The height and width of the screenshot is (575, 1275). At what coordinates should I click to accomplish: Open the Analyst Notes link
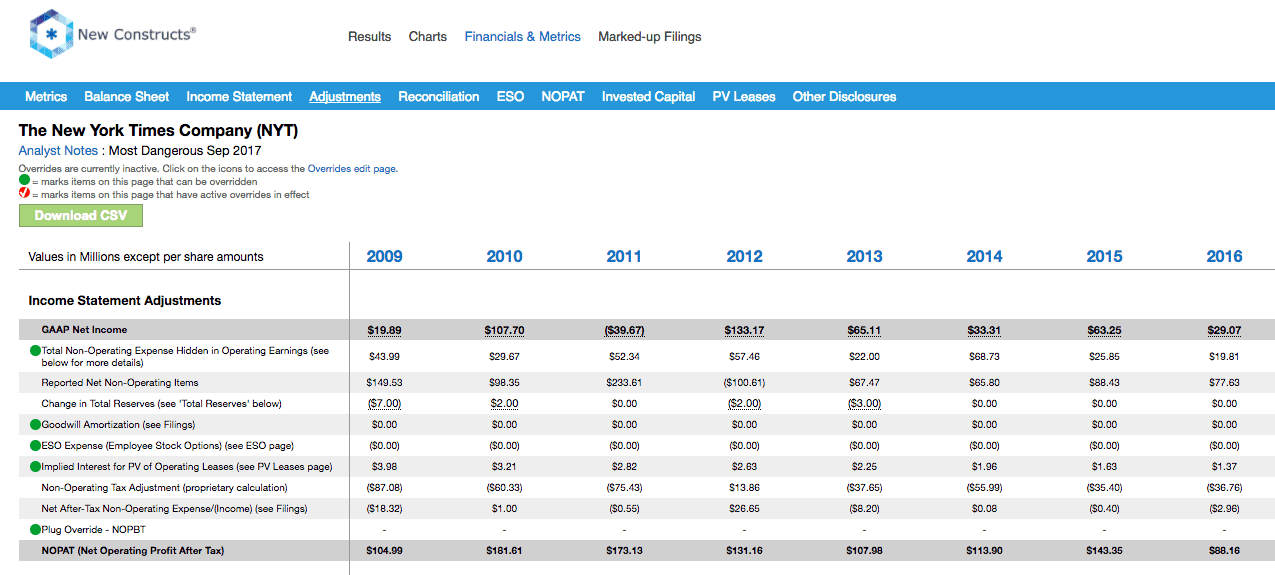tap(58, 151)
